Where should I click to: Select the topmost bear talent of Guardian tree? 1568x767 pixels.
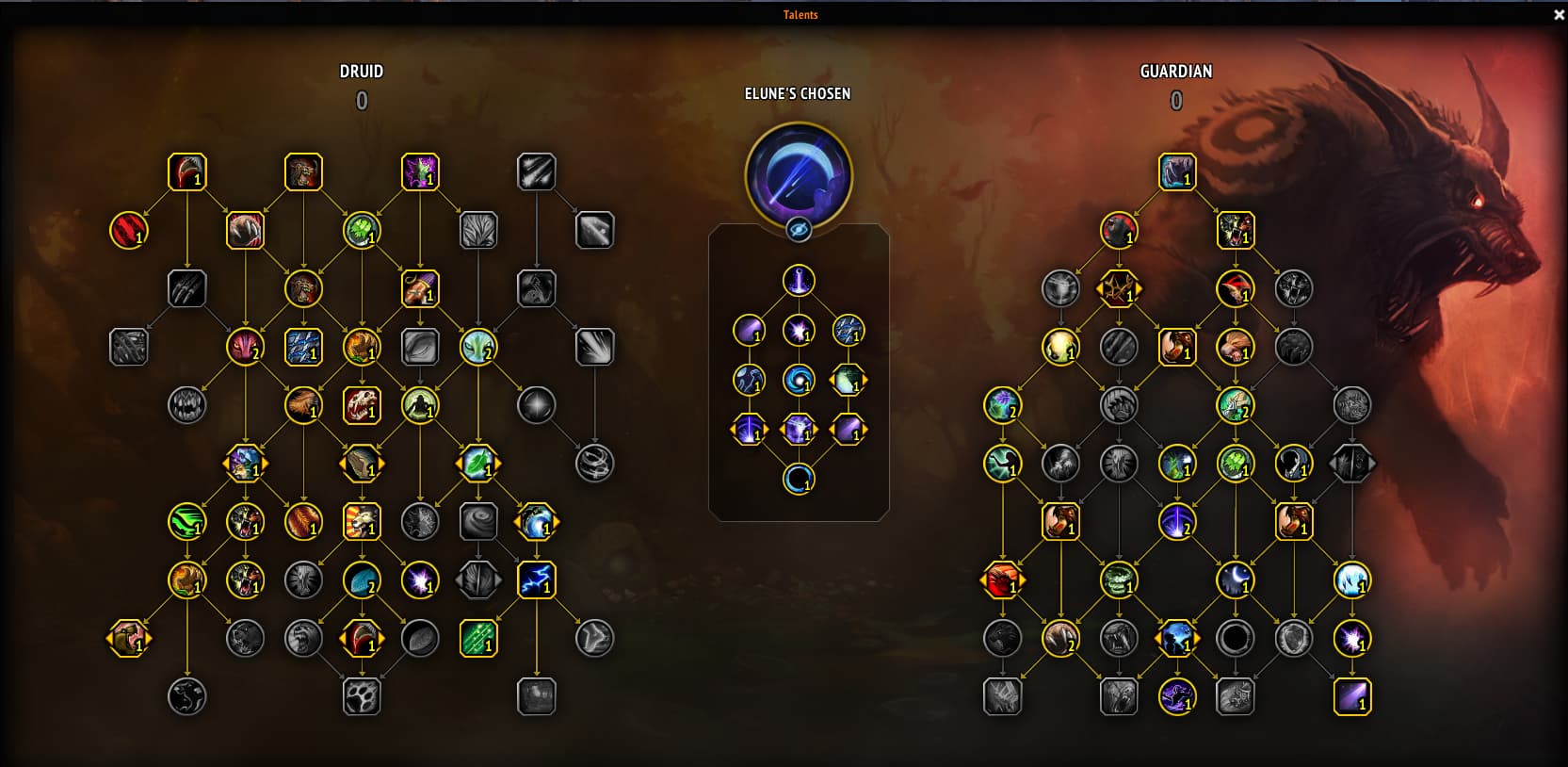pos(1177,172)
